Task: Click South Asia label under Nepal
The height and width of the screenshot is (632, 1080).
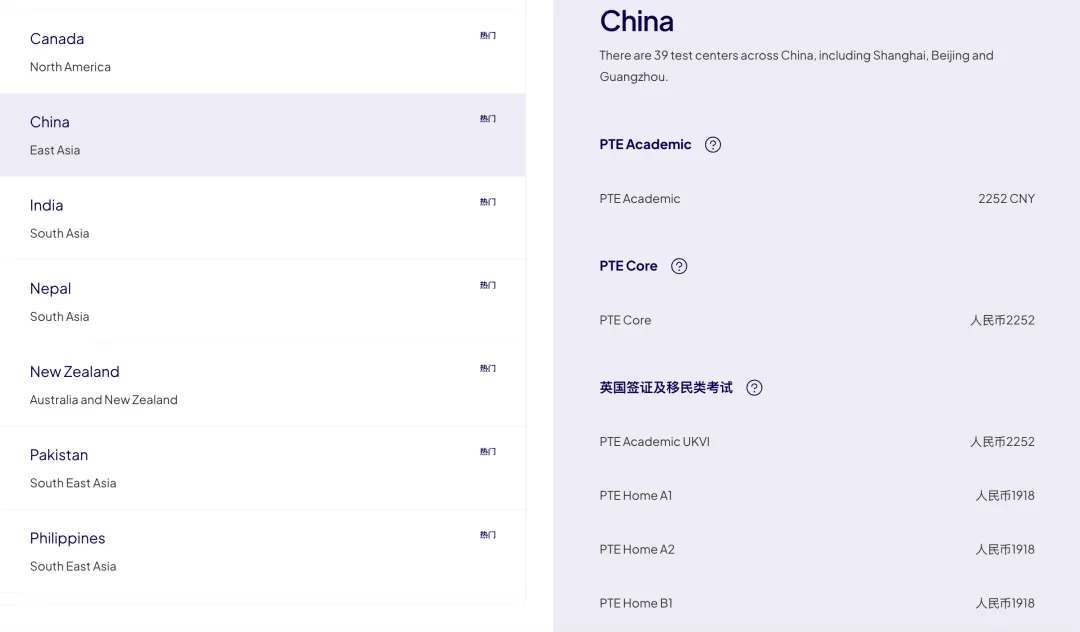Action: pyautogui.click(x=59, y=317)
